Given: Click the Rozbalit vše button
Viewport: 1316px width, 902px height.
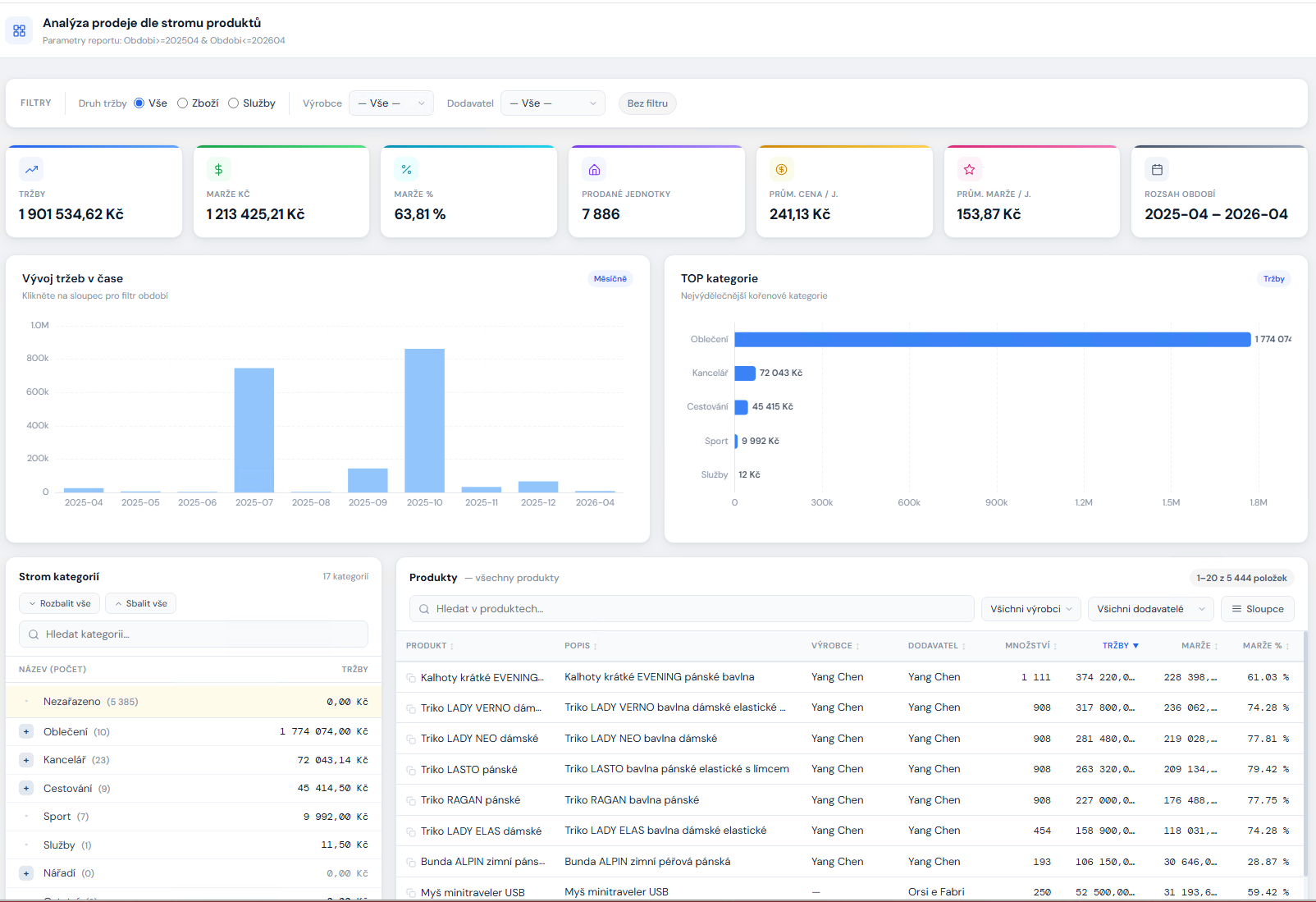Looking at the screenshot, I should (60, 603).
